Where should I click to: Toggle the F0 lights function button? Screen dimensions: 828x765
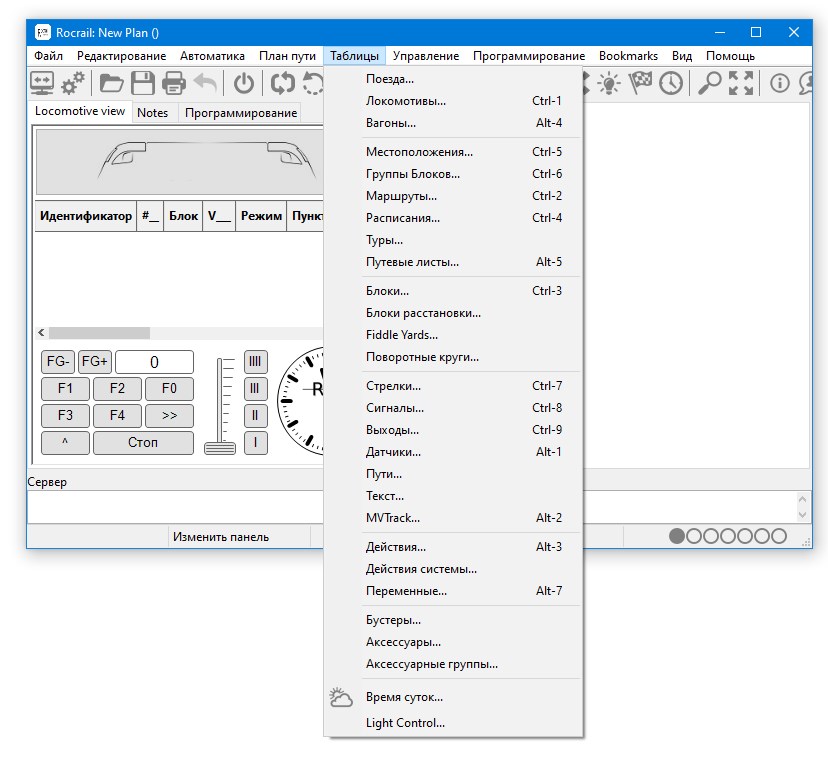click(169, 389)
